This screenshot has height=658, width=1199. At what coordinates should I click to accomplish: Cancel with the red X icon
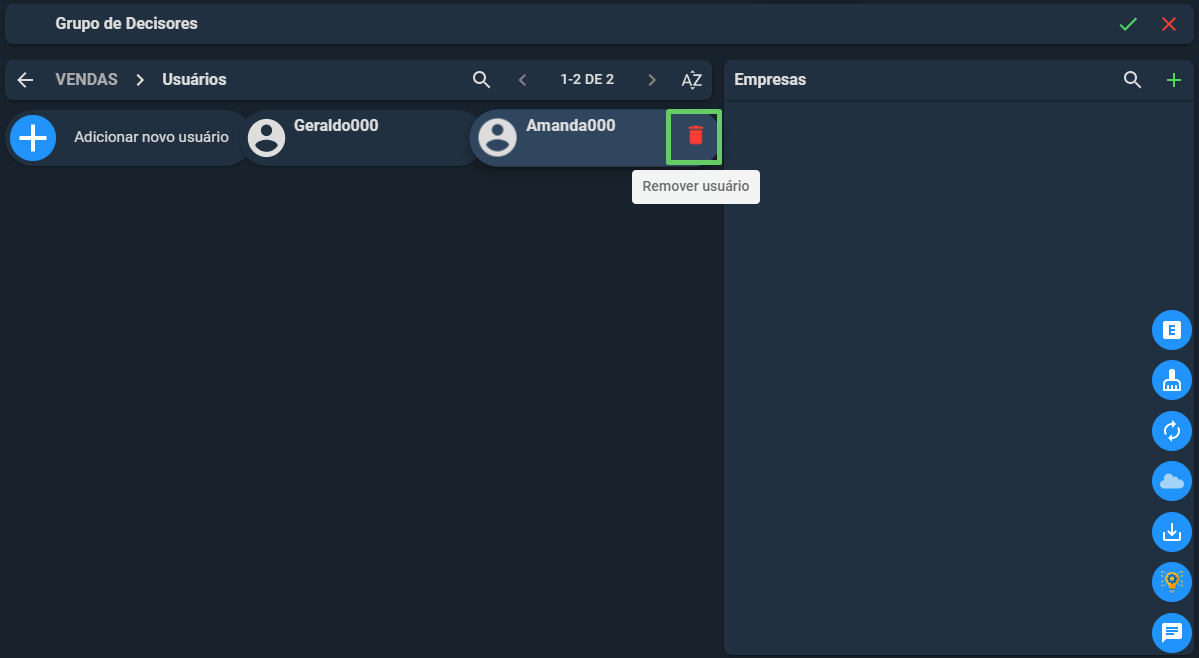1168,24
